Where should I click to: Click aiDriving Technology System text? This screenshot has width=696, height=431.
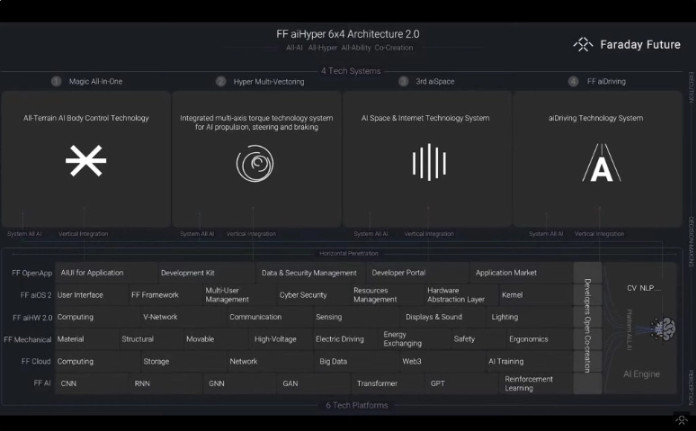coord(596,118)
